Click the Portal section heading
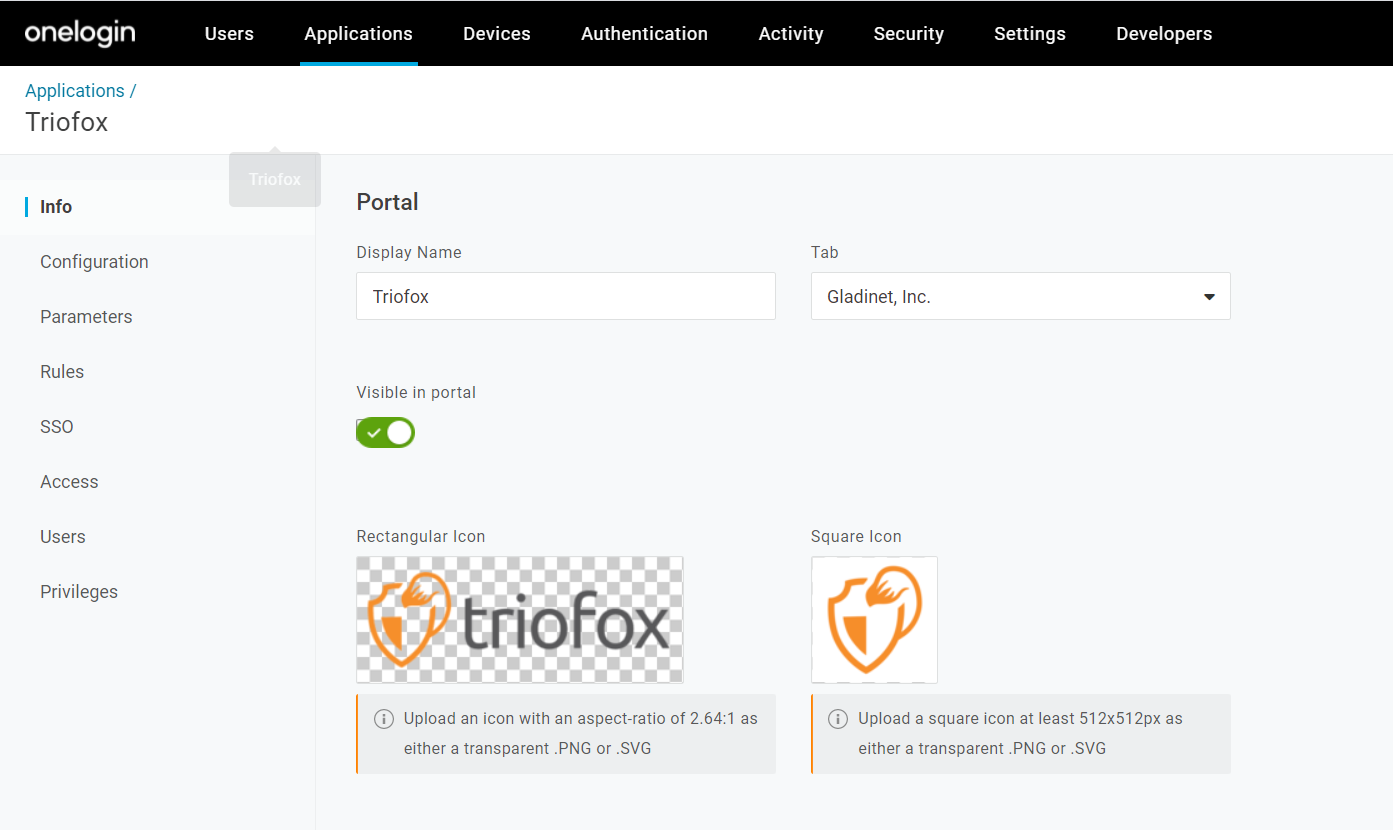1393x830 pixels. 388,202
